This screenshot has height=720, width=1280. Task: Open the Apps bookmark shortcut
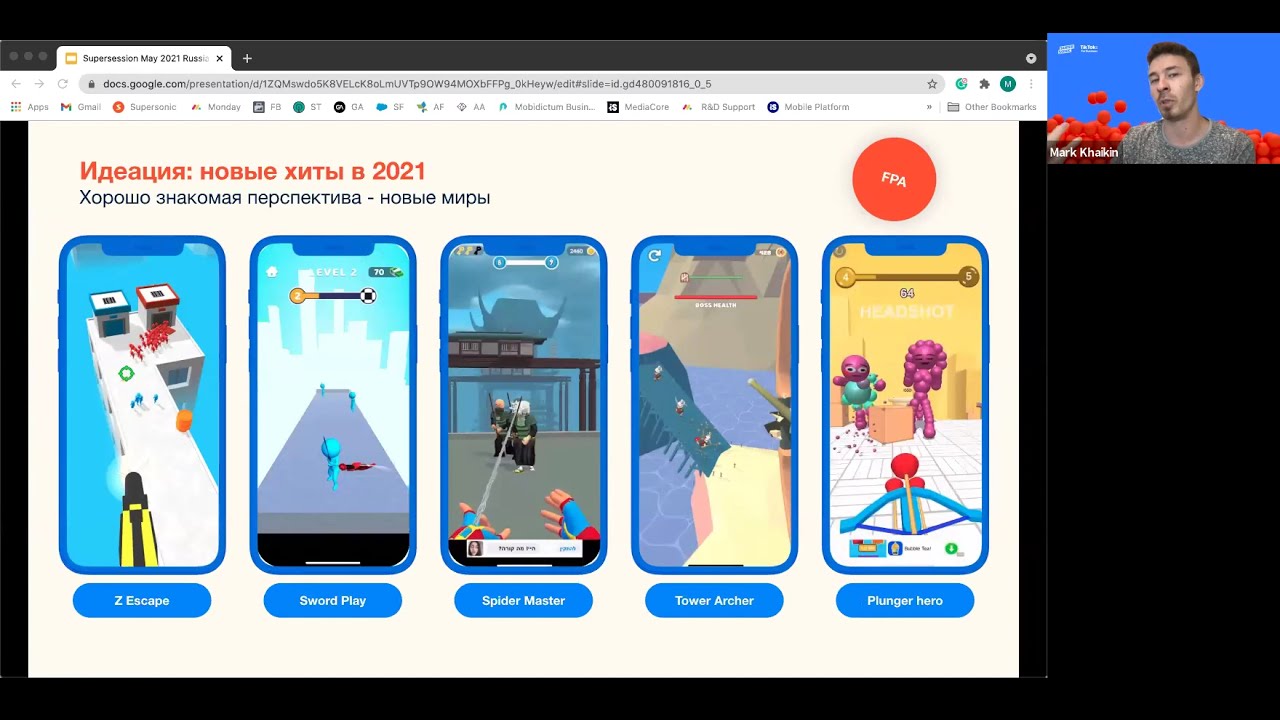click(x=30, y=107)
